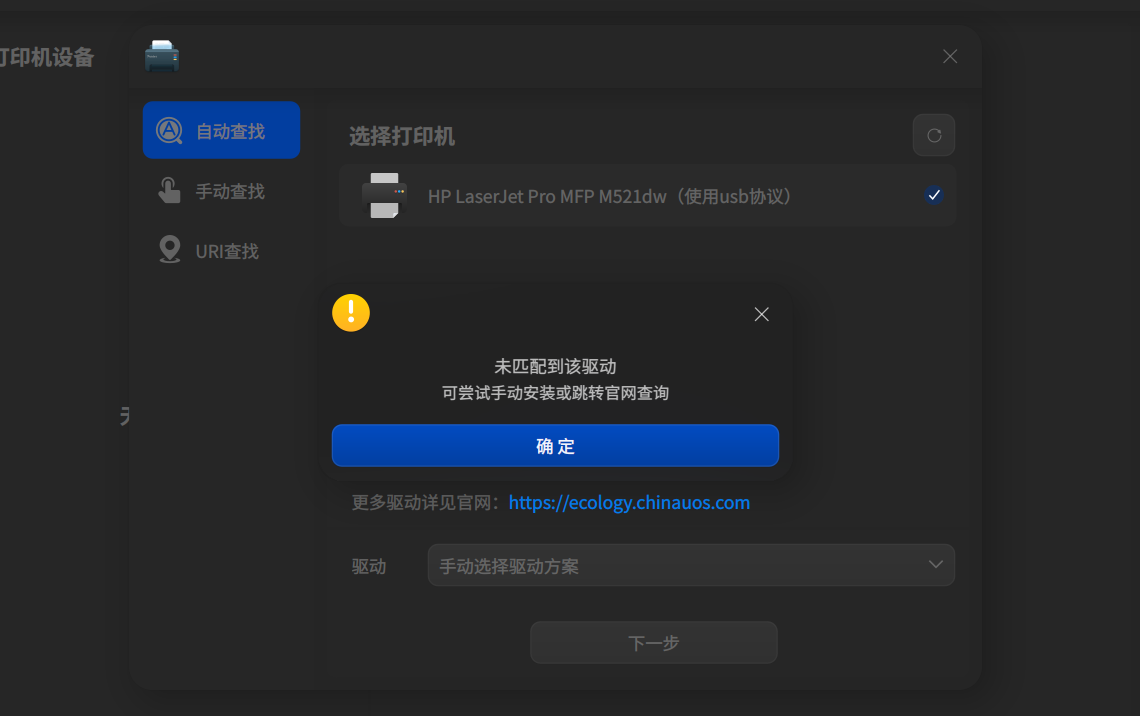Toggle the checkbox for HP LaserJet Pro MFP M521dw

coord(934,195)
